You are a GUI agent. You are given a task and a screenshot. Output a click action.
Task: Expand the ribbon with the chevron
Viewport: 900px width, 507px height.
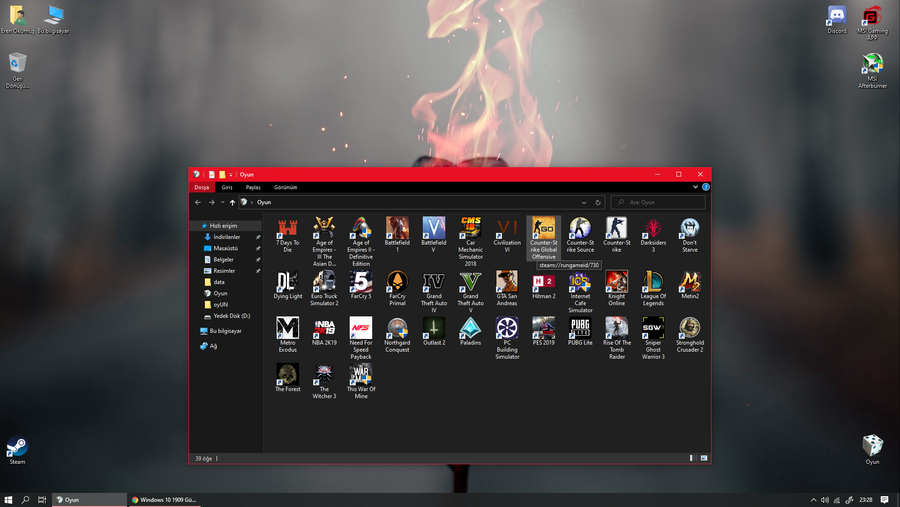[x=695, y=187]
